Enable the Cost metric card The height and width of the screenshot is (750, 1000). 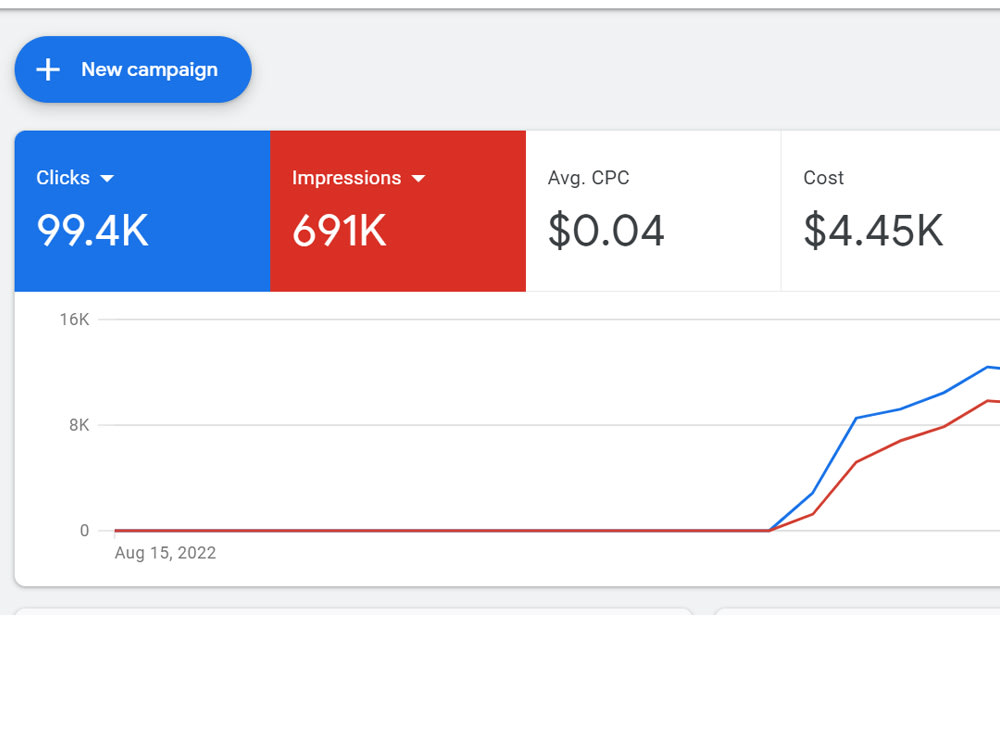890,211
